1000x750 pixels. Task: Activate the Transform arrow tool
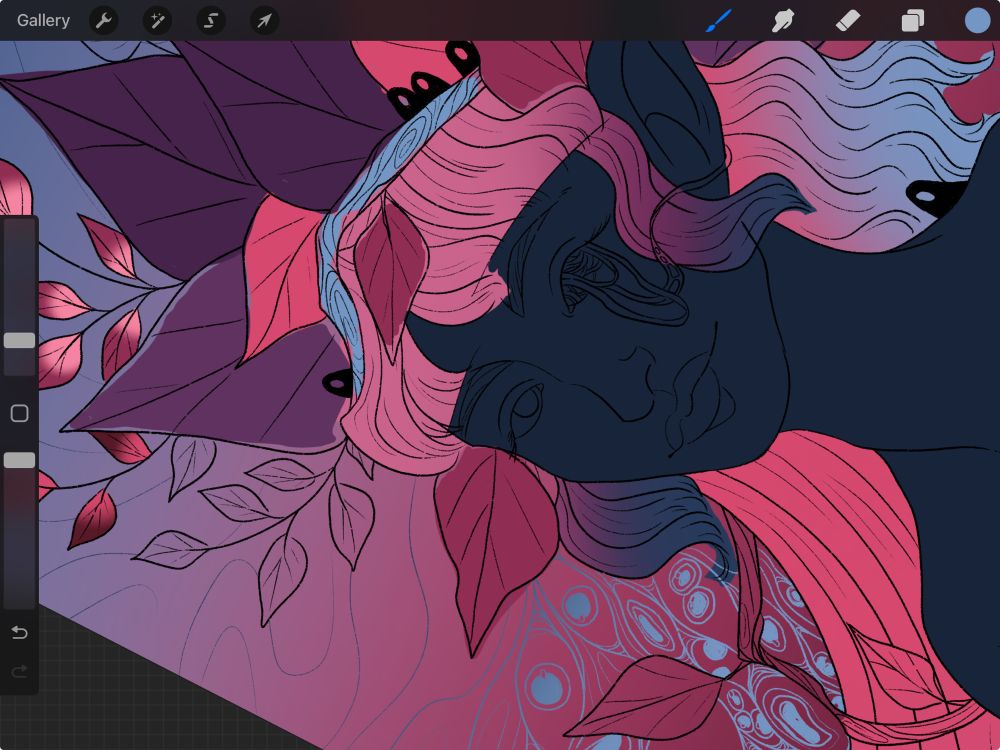pyautogui.click(x=264, y=21)
